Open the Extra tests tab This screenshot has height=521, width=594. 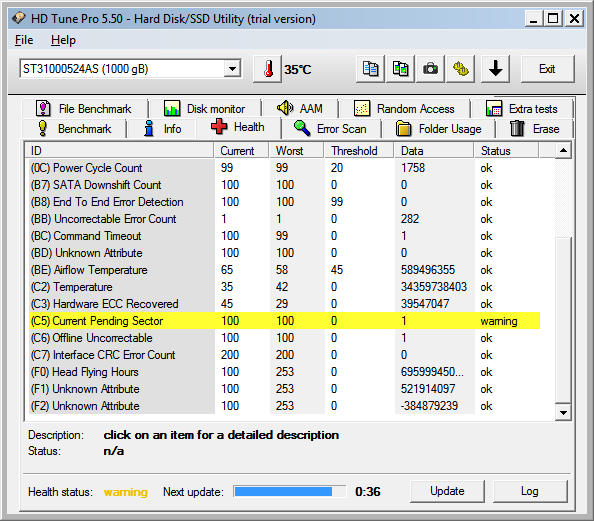click(x=522, y=109)
